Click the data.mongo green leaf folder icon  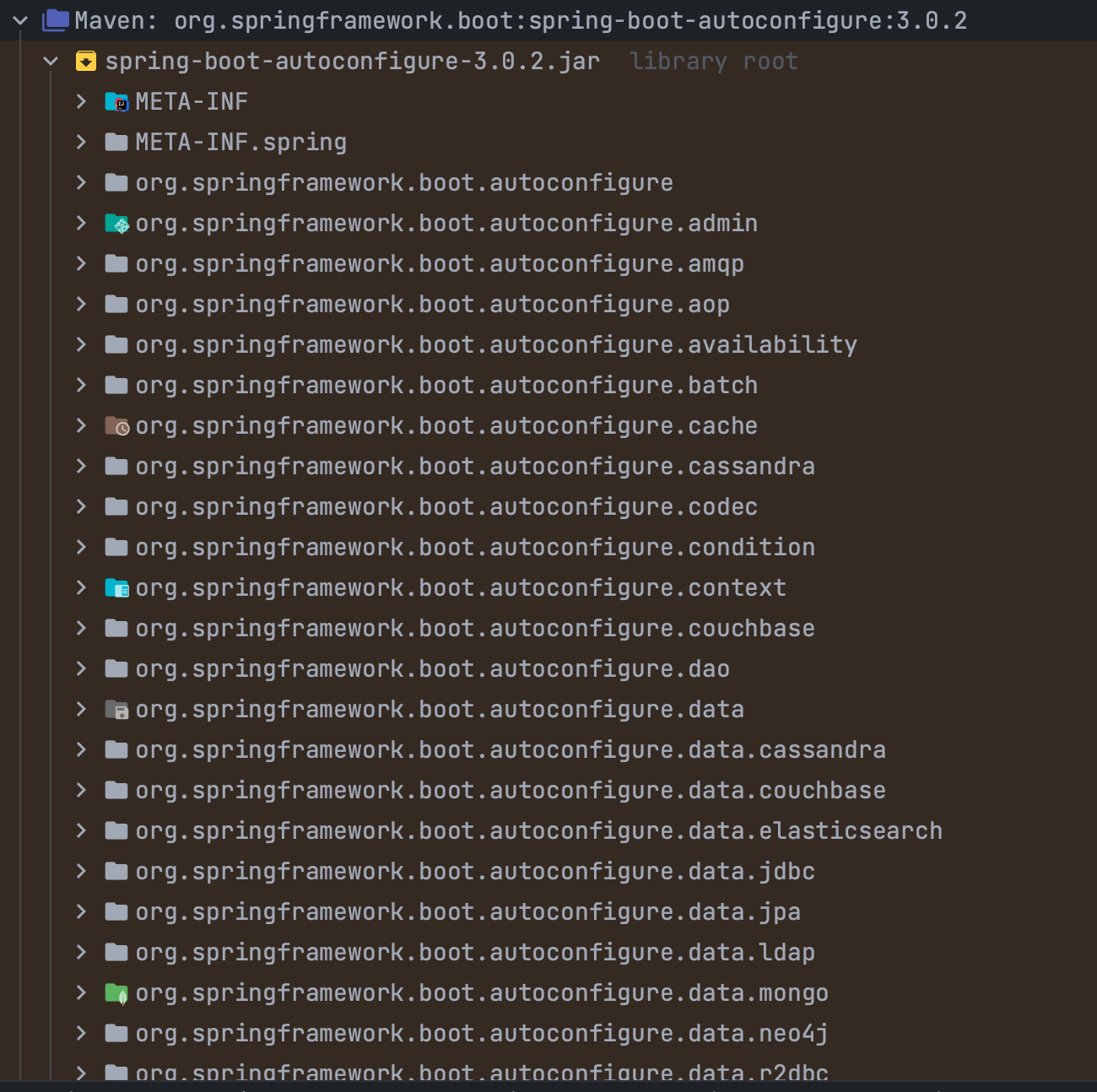pos(116,993)
